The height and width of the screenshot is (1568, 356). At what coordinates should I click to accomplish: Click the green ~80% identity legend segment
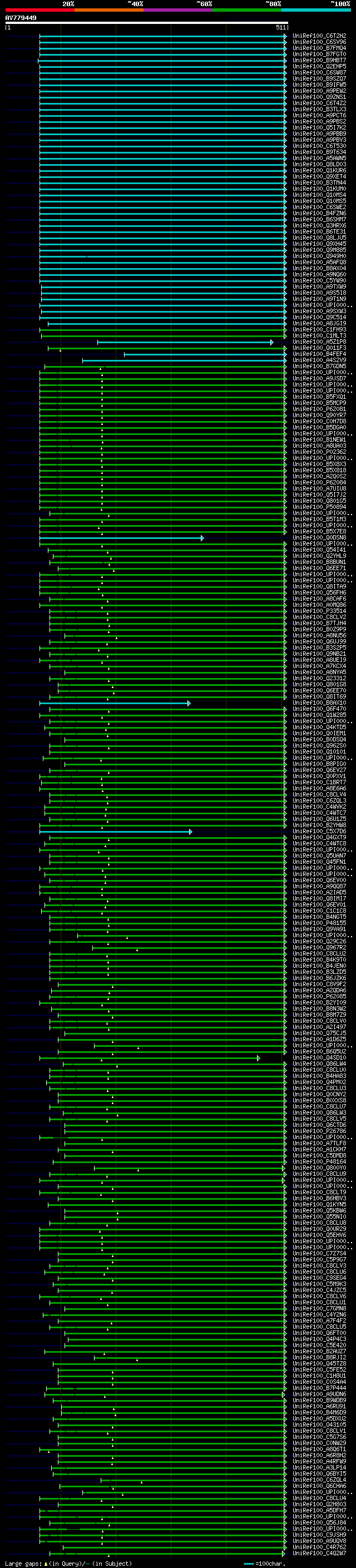pyautogui.click(x=247, y=10)
